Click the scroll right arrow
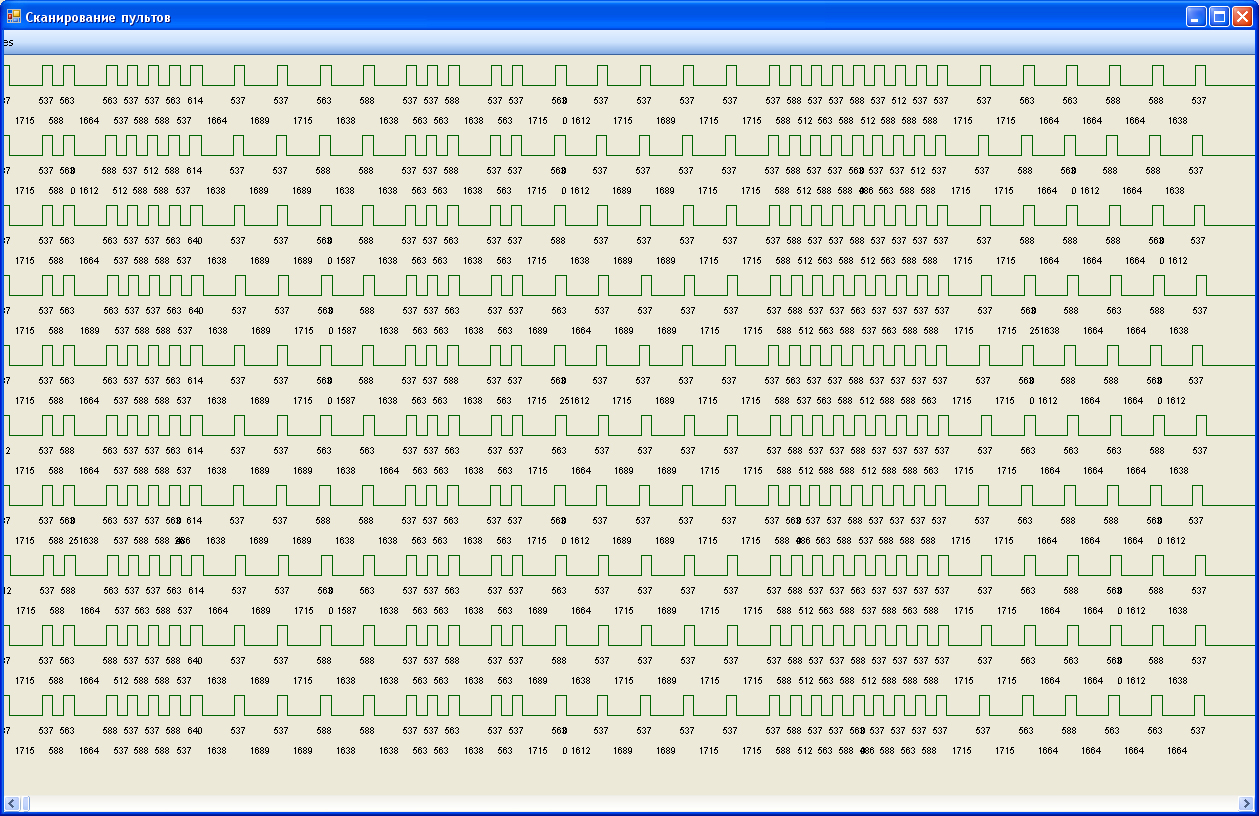 point(1246,803)
